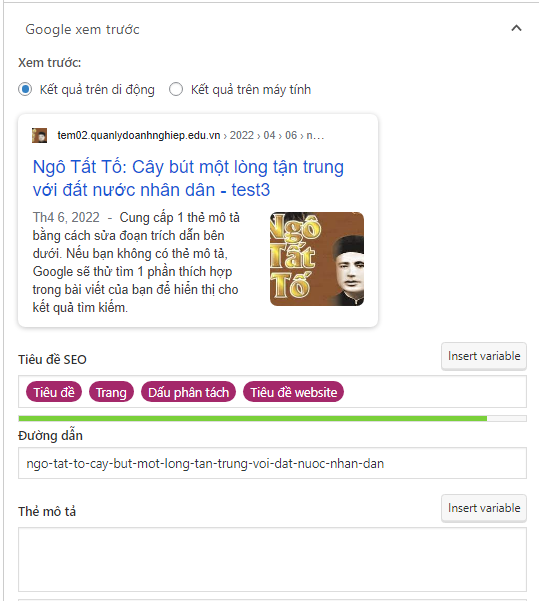Click the green SEO title length bar
Viewport: 539px width, 601px height.
(x=253, y=419)
